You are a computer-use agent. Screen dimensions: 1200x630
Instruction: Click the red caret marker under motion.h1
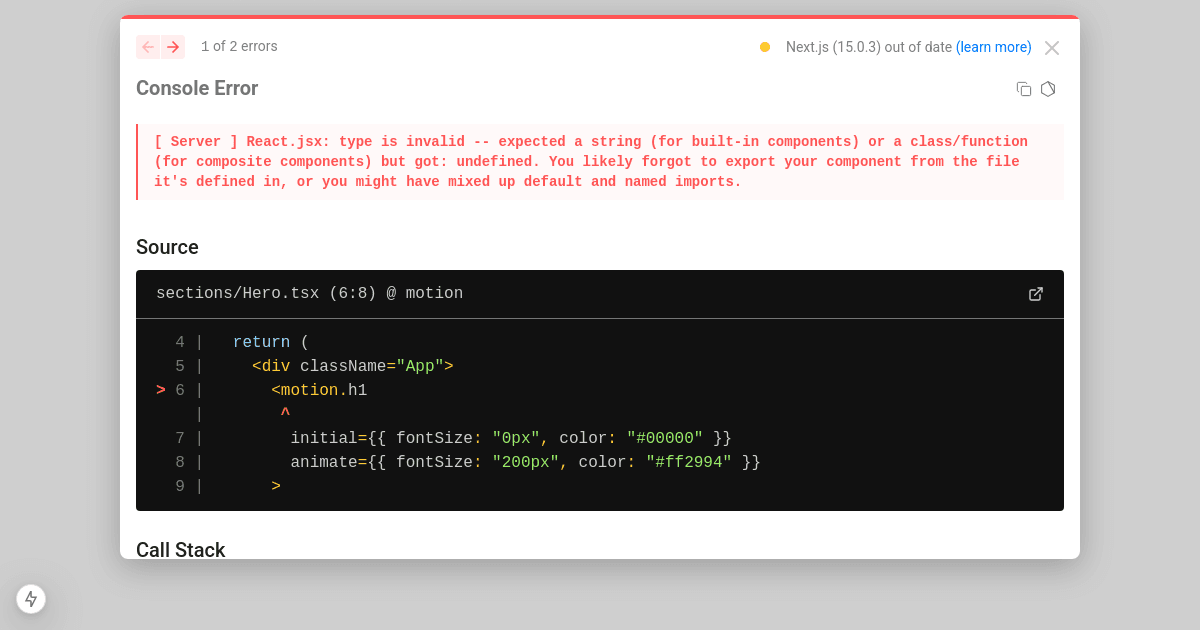click(286, 413)
